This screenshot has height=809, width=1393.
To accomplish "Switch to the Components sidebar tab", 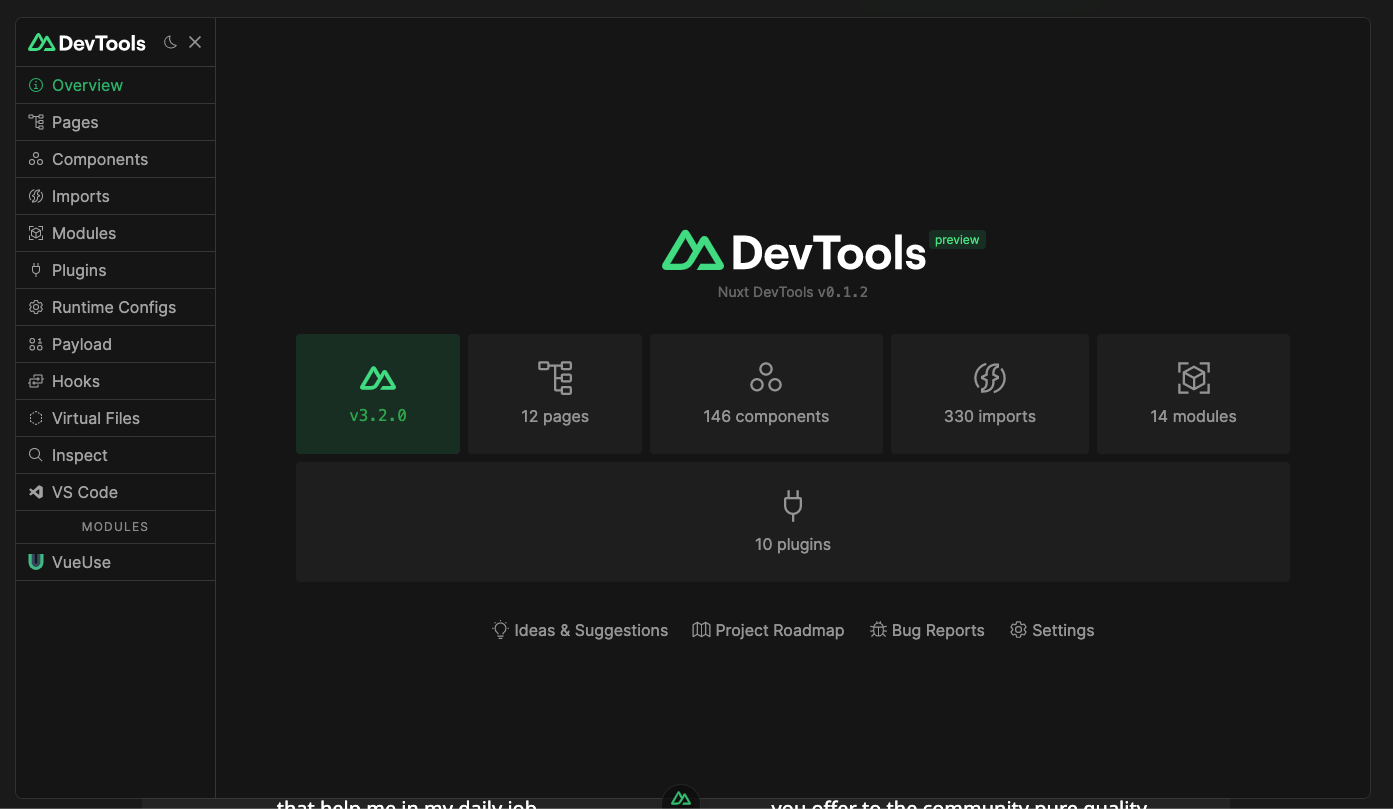I will coord(115,159).
